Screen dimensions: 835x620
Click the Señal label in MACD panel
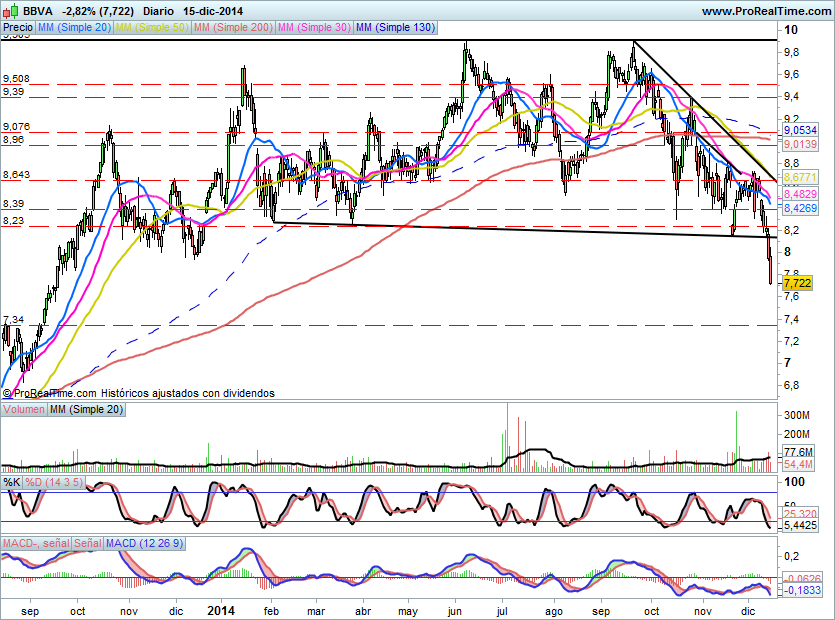tap(87, 543)
